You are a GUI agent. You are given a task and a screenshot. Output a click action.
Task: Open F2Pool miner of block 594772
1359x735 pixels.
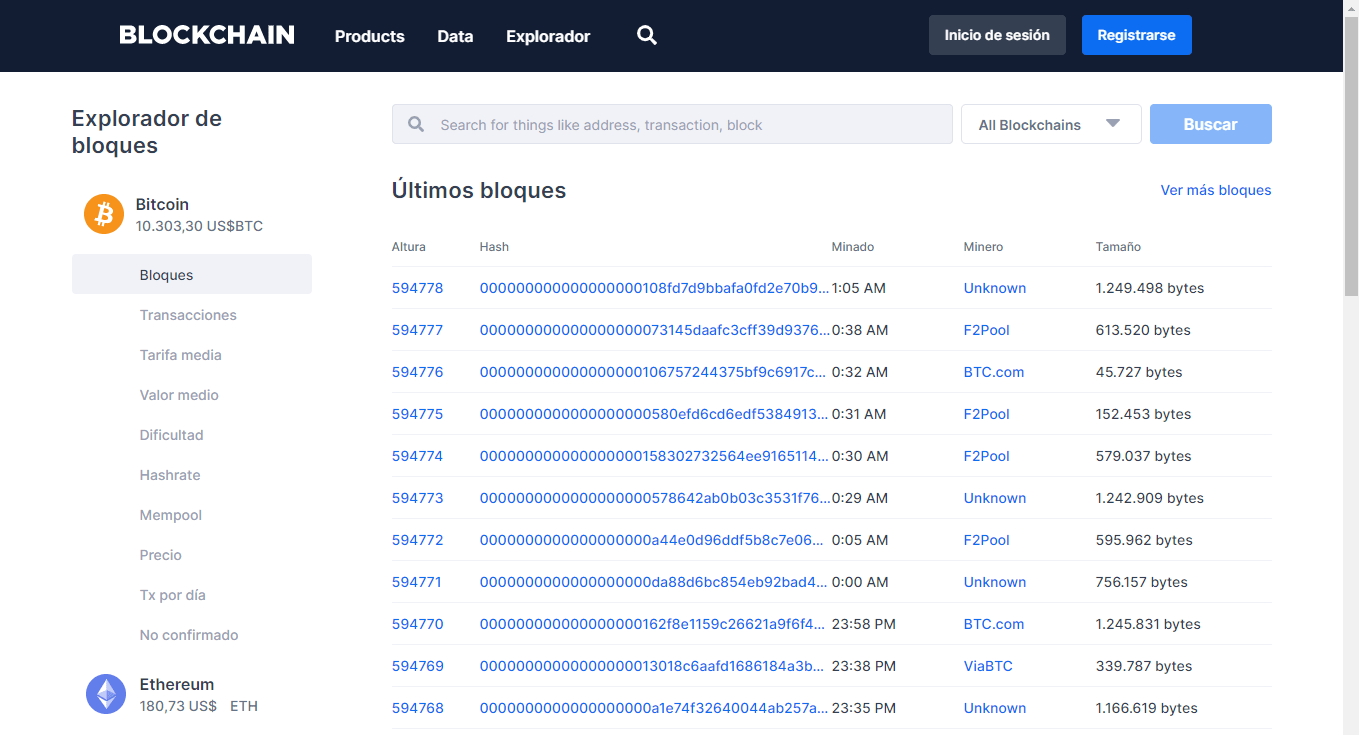pyautogui.click(x=987, y=540)
